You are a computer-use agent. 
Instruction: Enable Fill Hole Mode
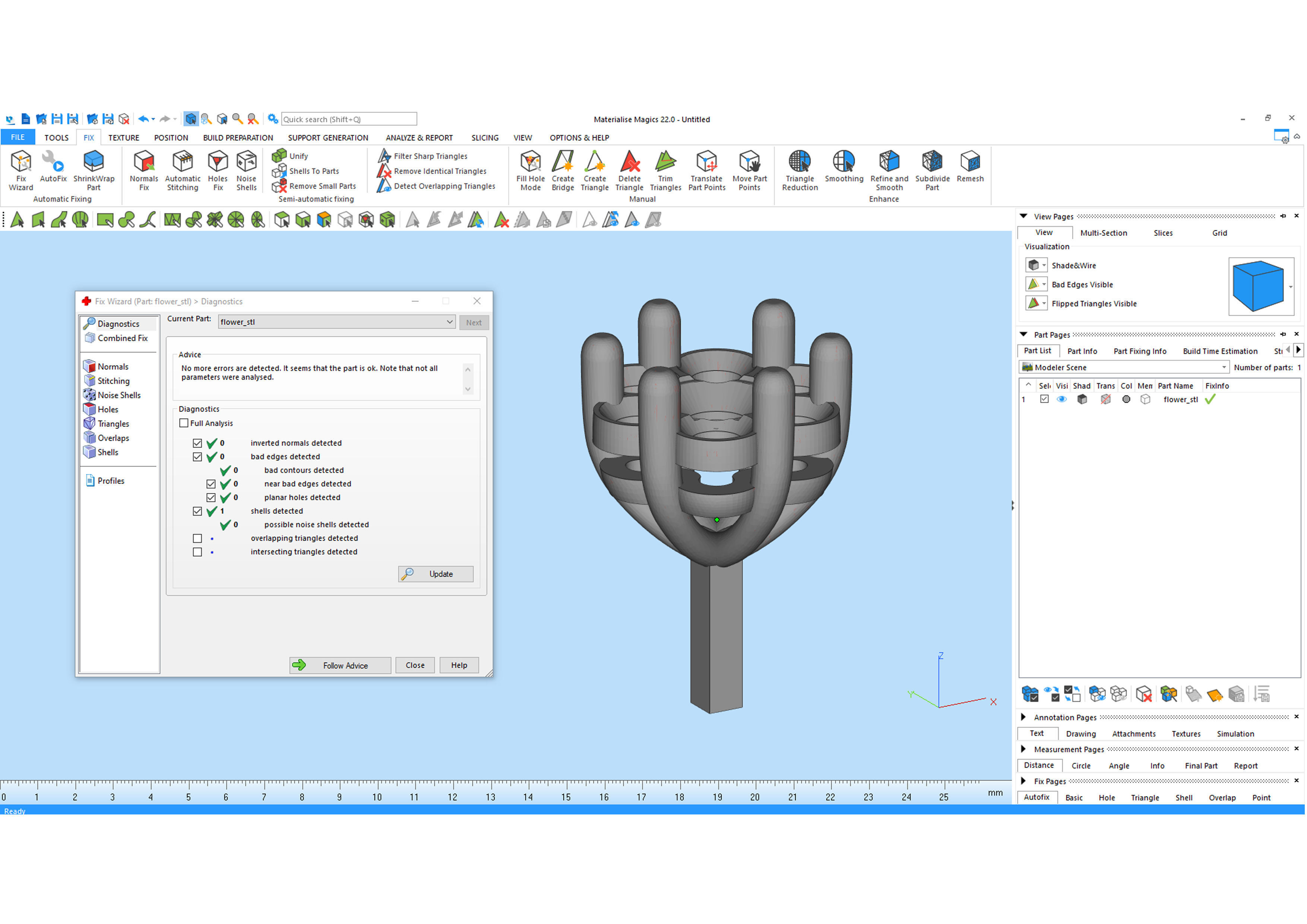531,170
